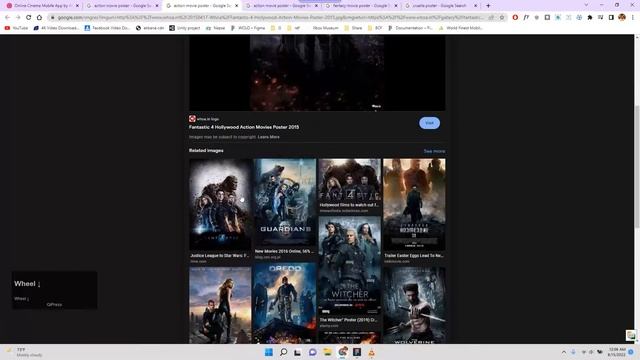The width and height of the screenshot is (640, 360).
Task: Open the Documentation bookmark
Action: tap(410, 28)
